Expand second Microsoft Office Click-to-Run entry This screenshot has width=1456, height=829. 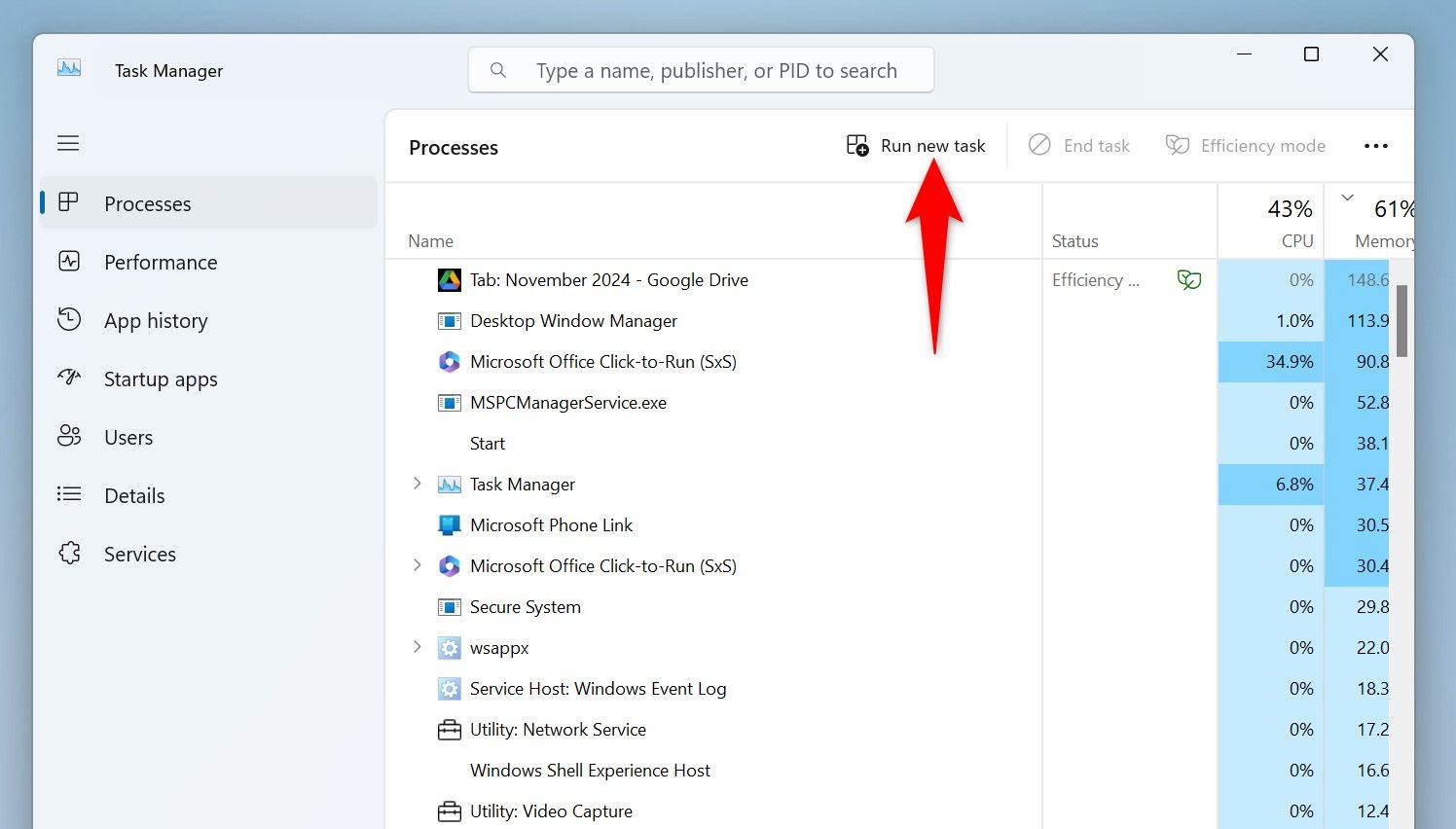[x=418, y=565]
